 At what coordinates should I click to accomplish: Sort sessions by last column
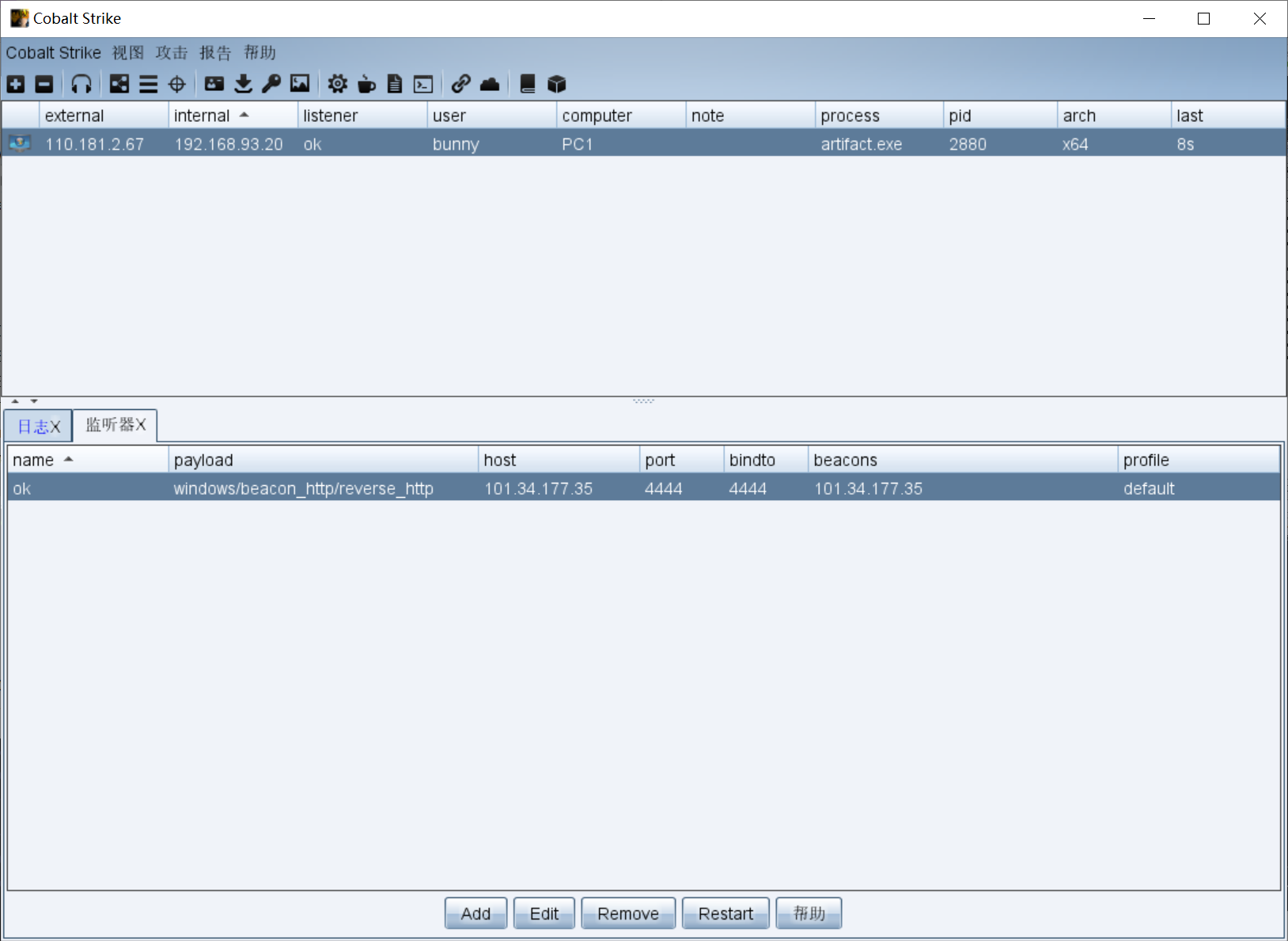(1228, 116)
